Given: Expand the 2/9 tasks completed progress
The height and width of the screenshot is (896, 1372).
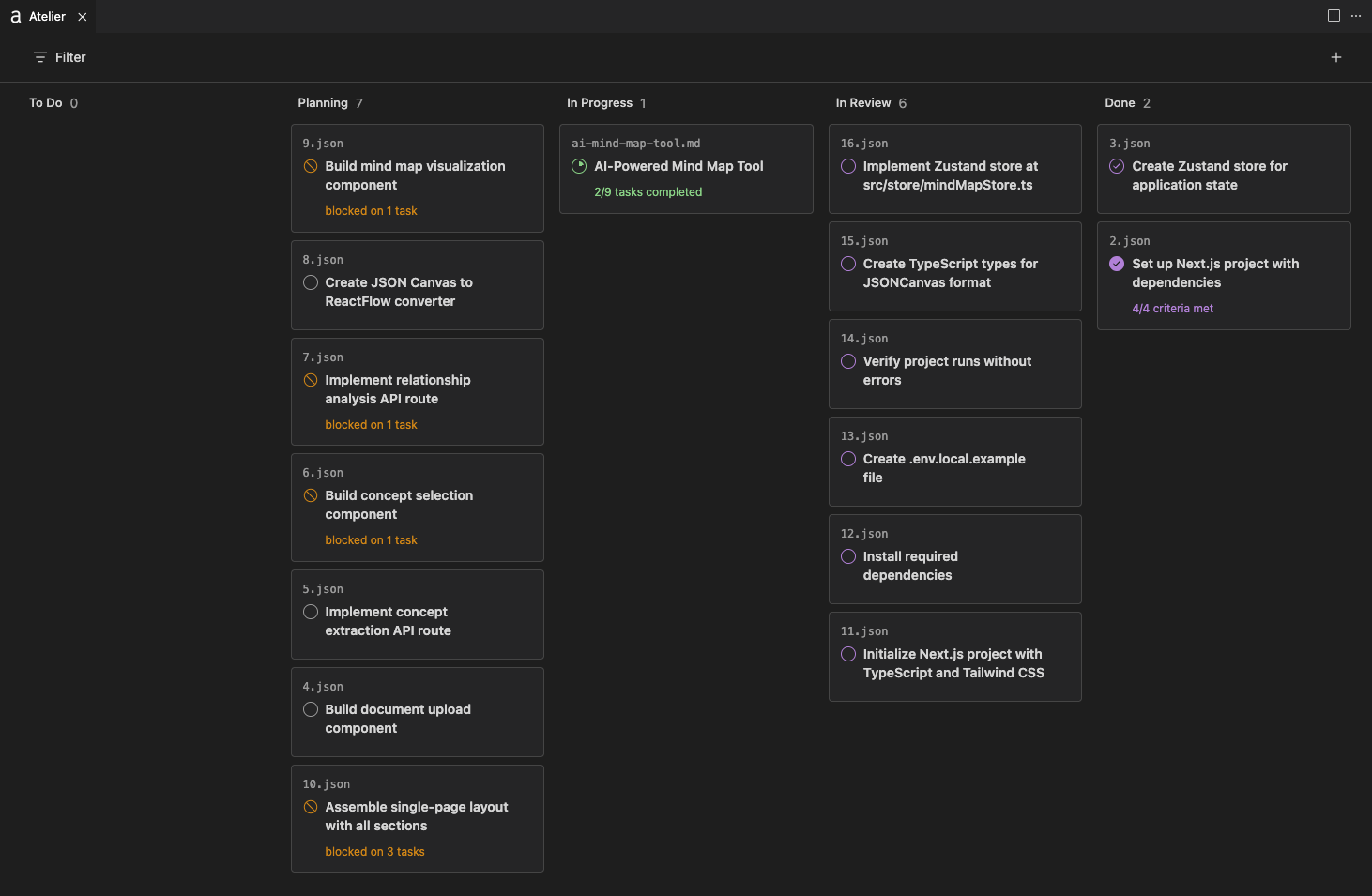Looking at the screenshot, I should click(648, 192).
